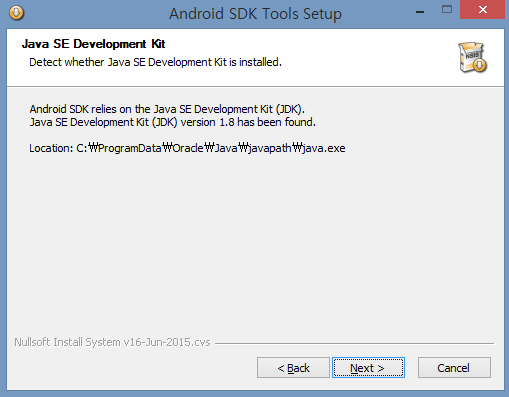Click the 'Android SDK Tools Setup' window title
Viewport: 509px width, 397px height.
255,14
